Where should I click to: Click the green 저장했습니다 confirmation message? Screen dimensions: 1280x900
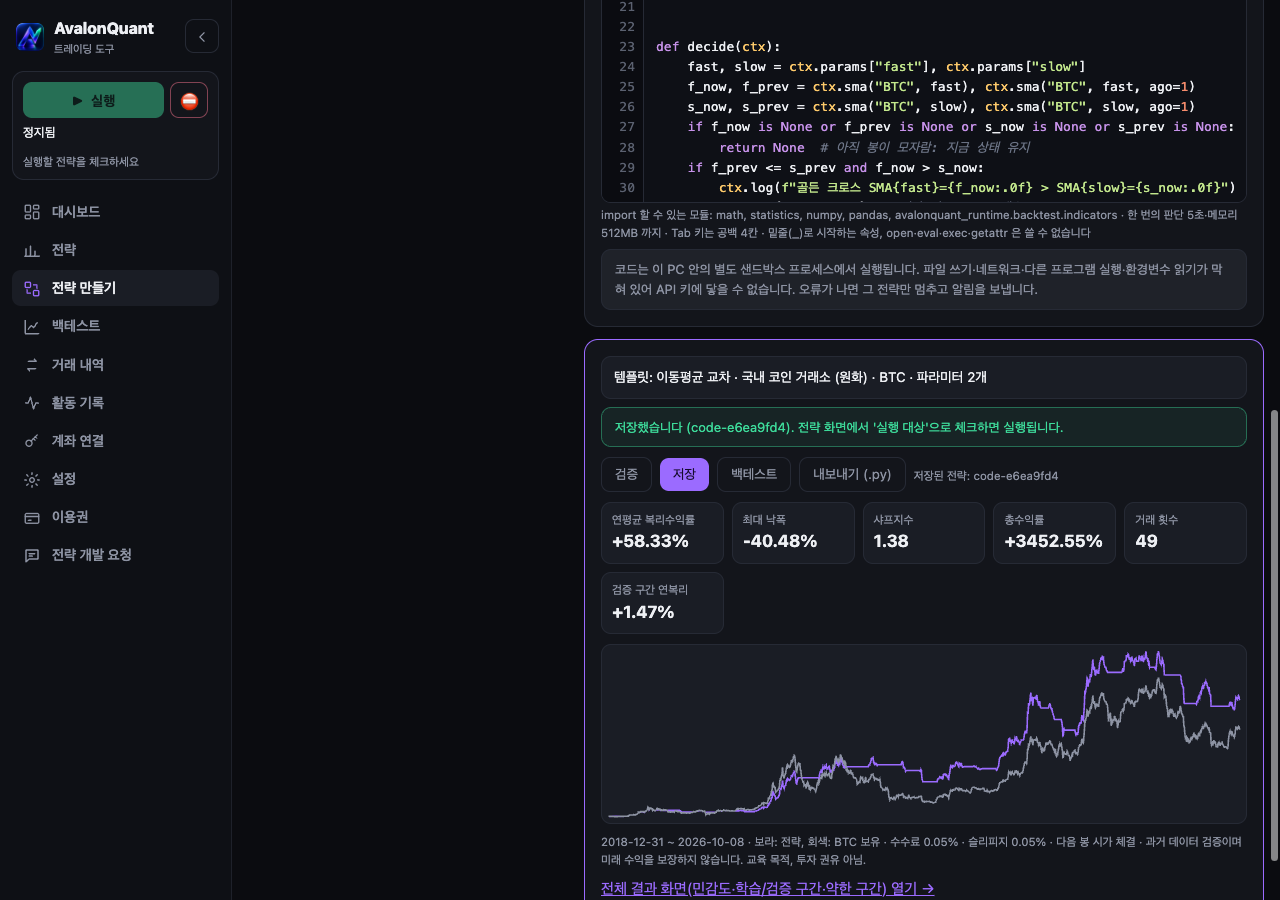[x=924, y=427]
